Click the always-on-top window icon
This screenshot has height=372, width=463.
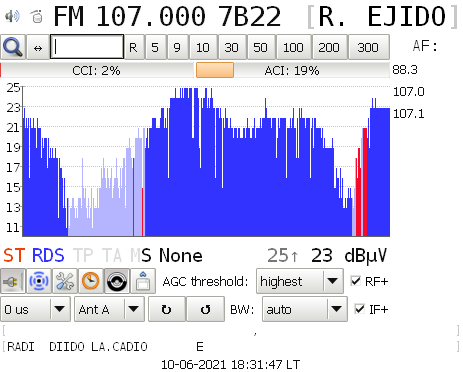(x=143, y=281)
